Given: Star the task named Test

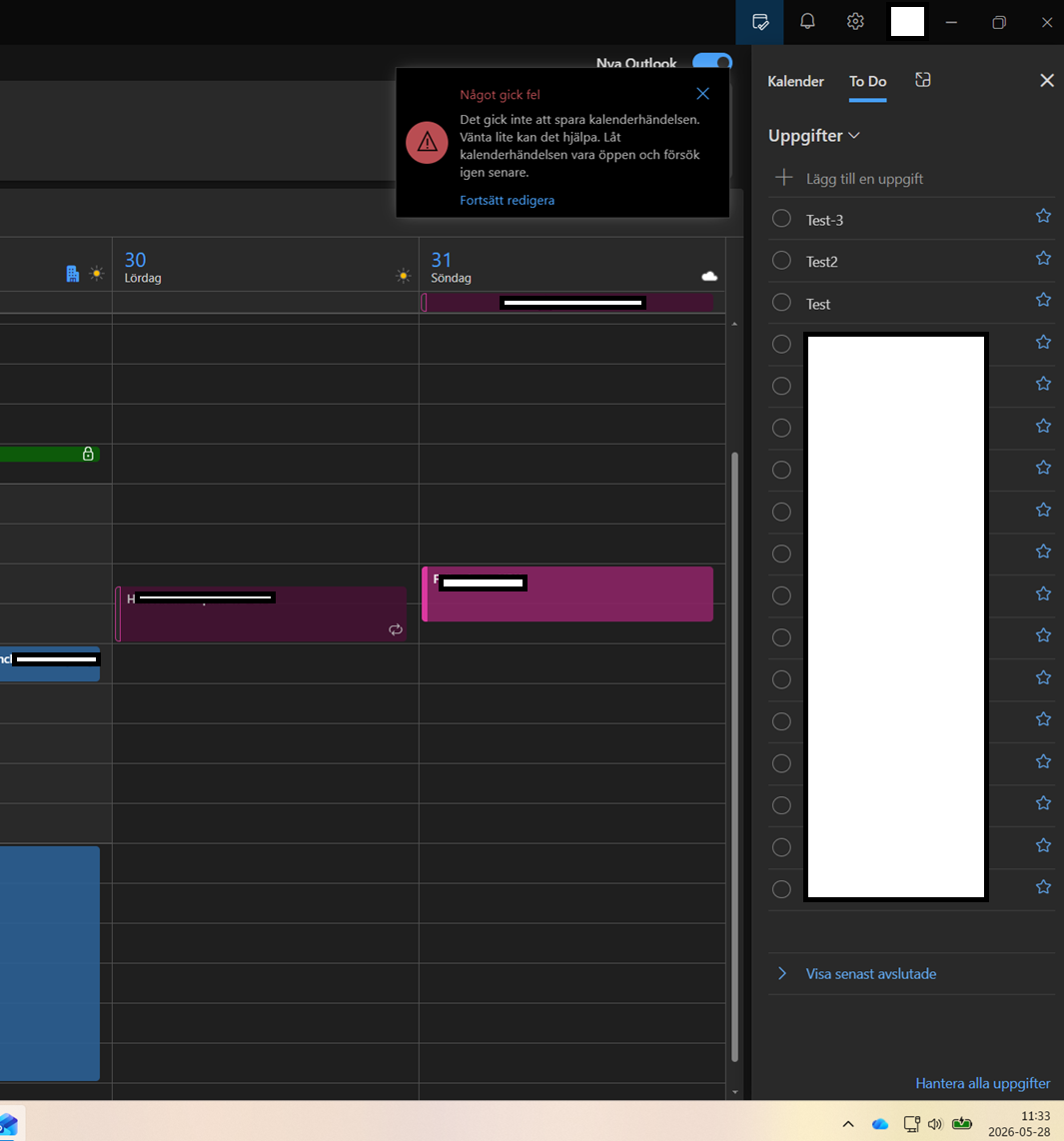Looking at the screenshot, I should tap(1043, 300).
